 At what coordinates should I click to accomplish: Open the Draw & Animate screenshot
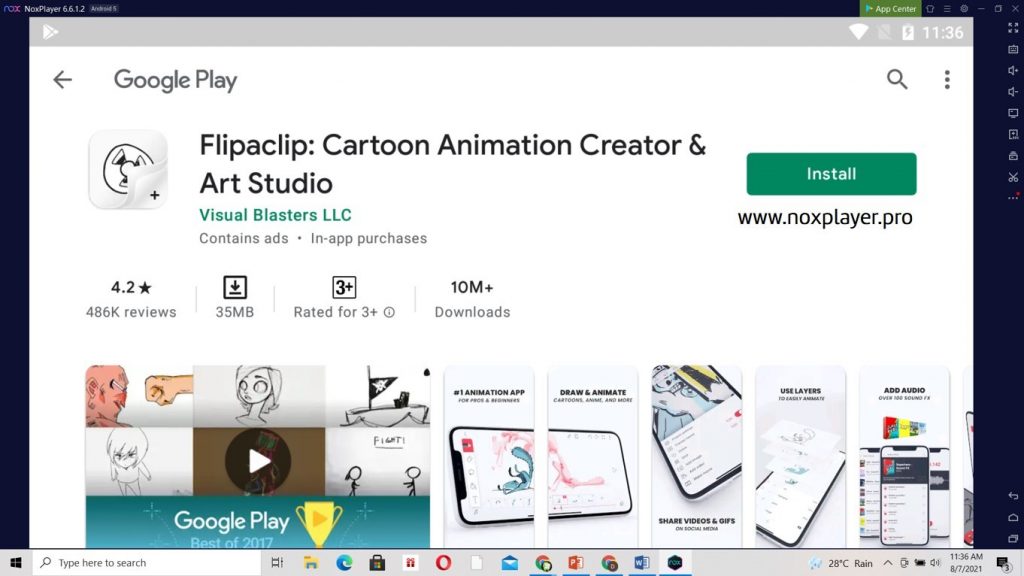(x=592, y=456)
